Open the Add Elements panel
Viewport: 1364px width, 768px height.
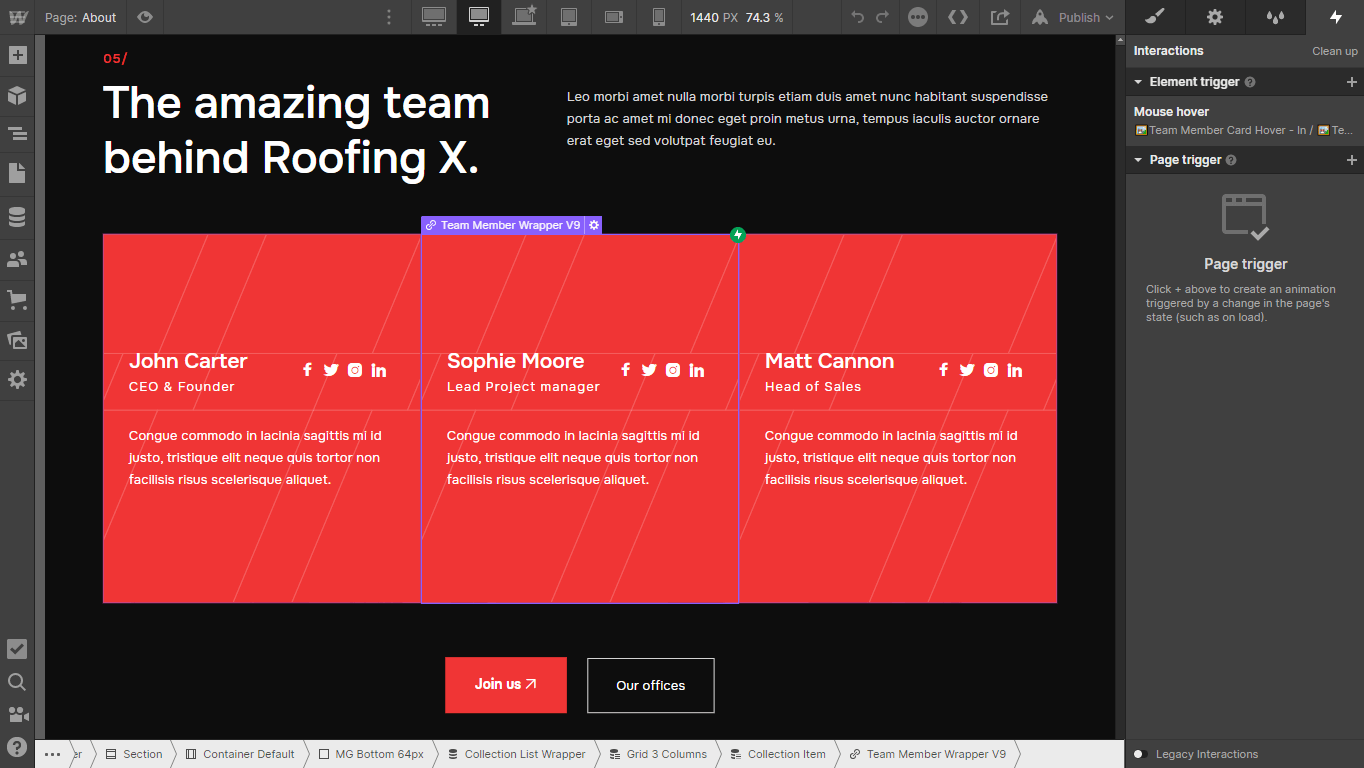[x=16, y=55]
